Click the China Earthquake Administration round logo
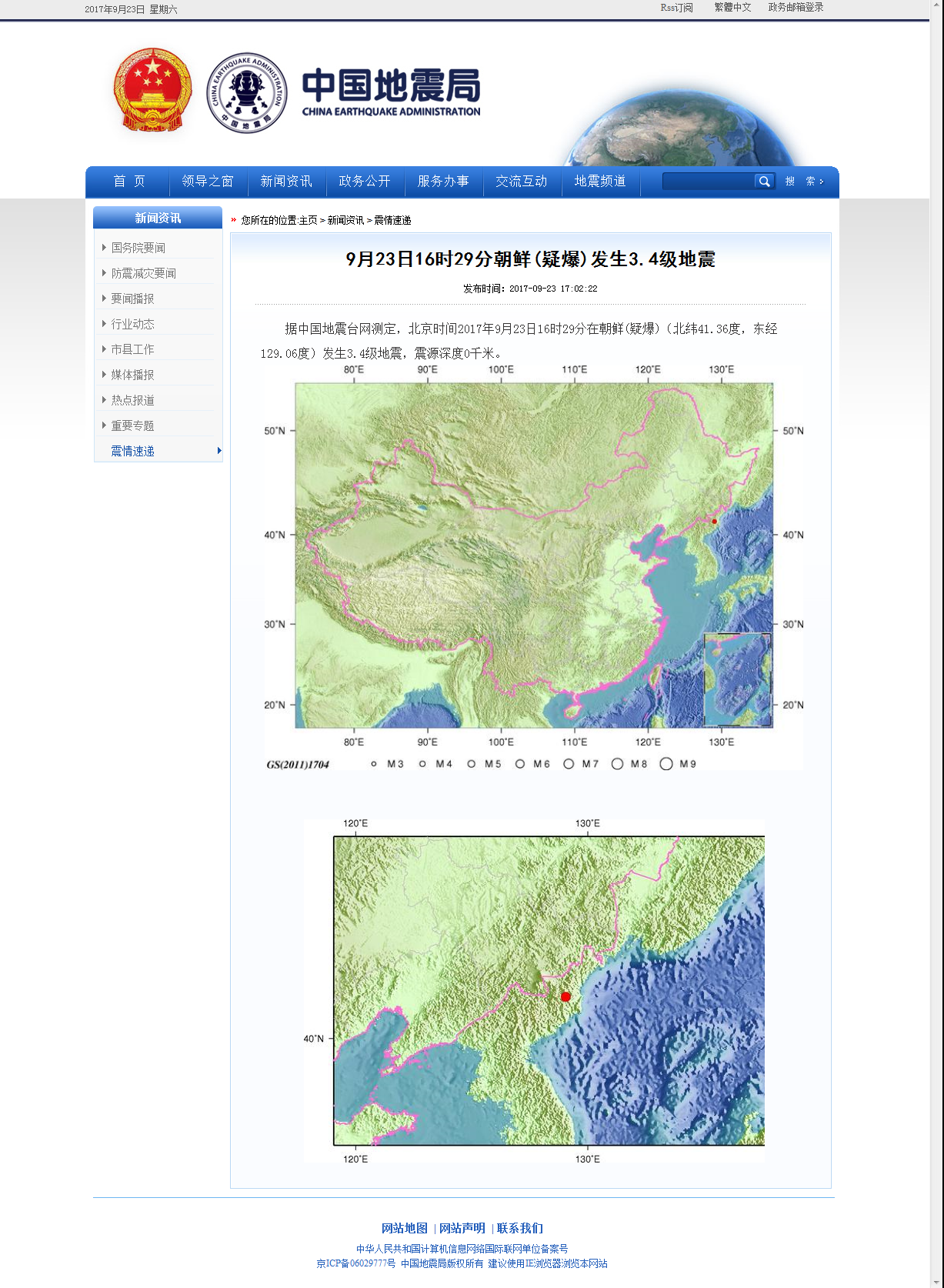 click(x=247, y=93)
